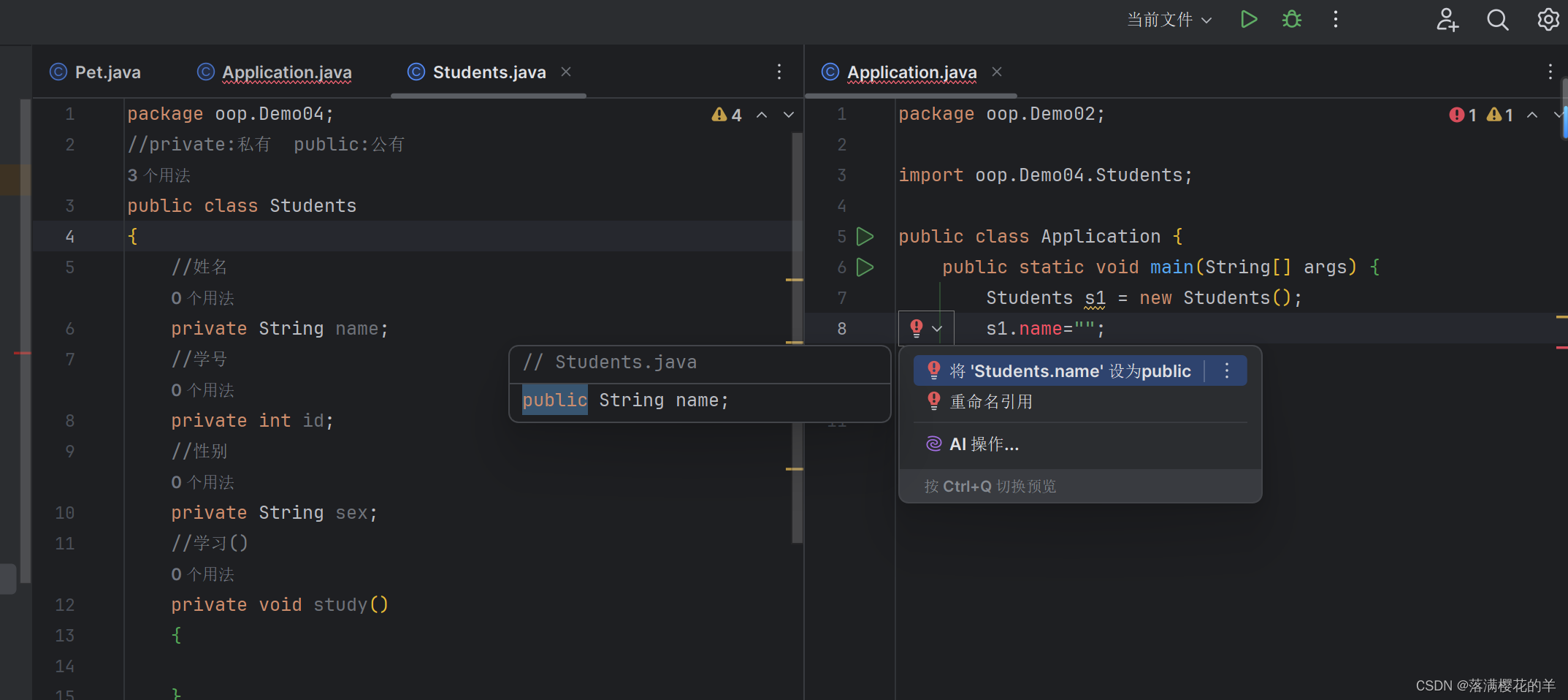Go to next highlighted problem in Students.java
This screenshot has height=700, width=1568.
789,115
